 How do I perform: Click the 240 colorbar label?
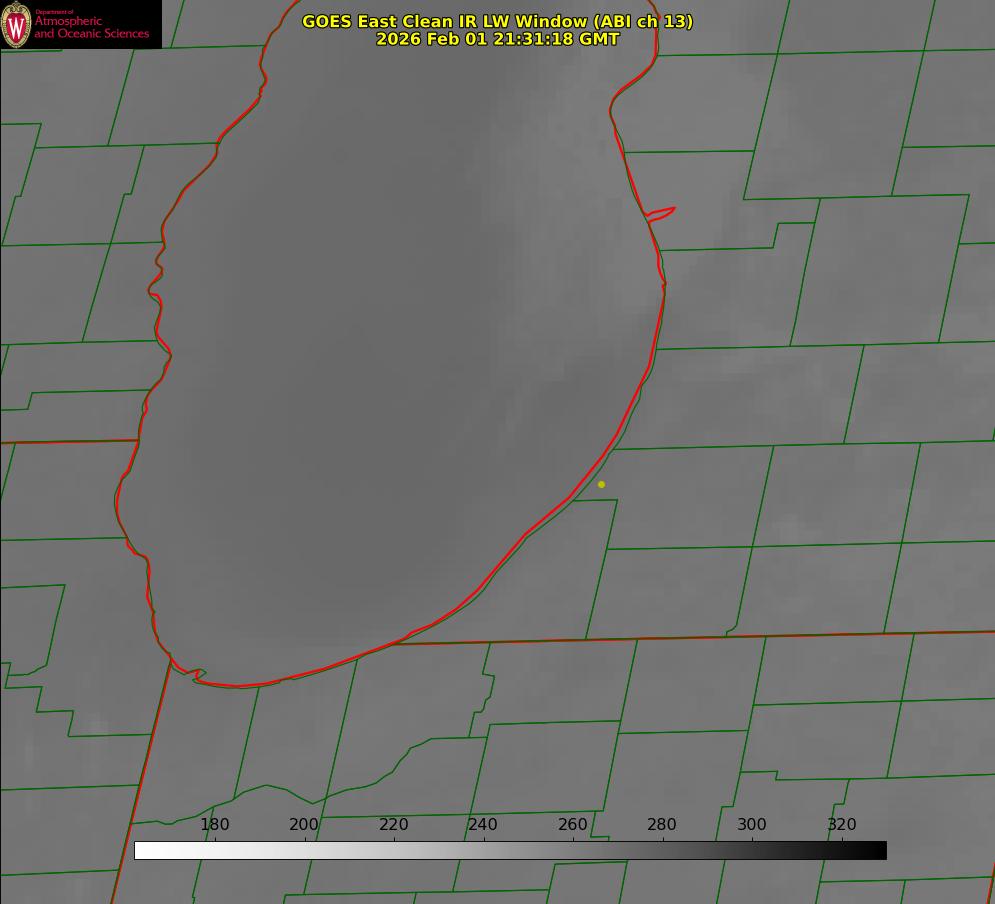pyautogui.click(x=483, y=824)
